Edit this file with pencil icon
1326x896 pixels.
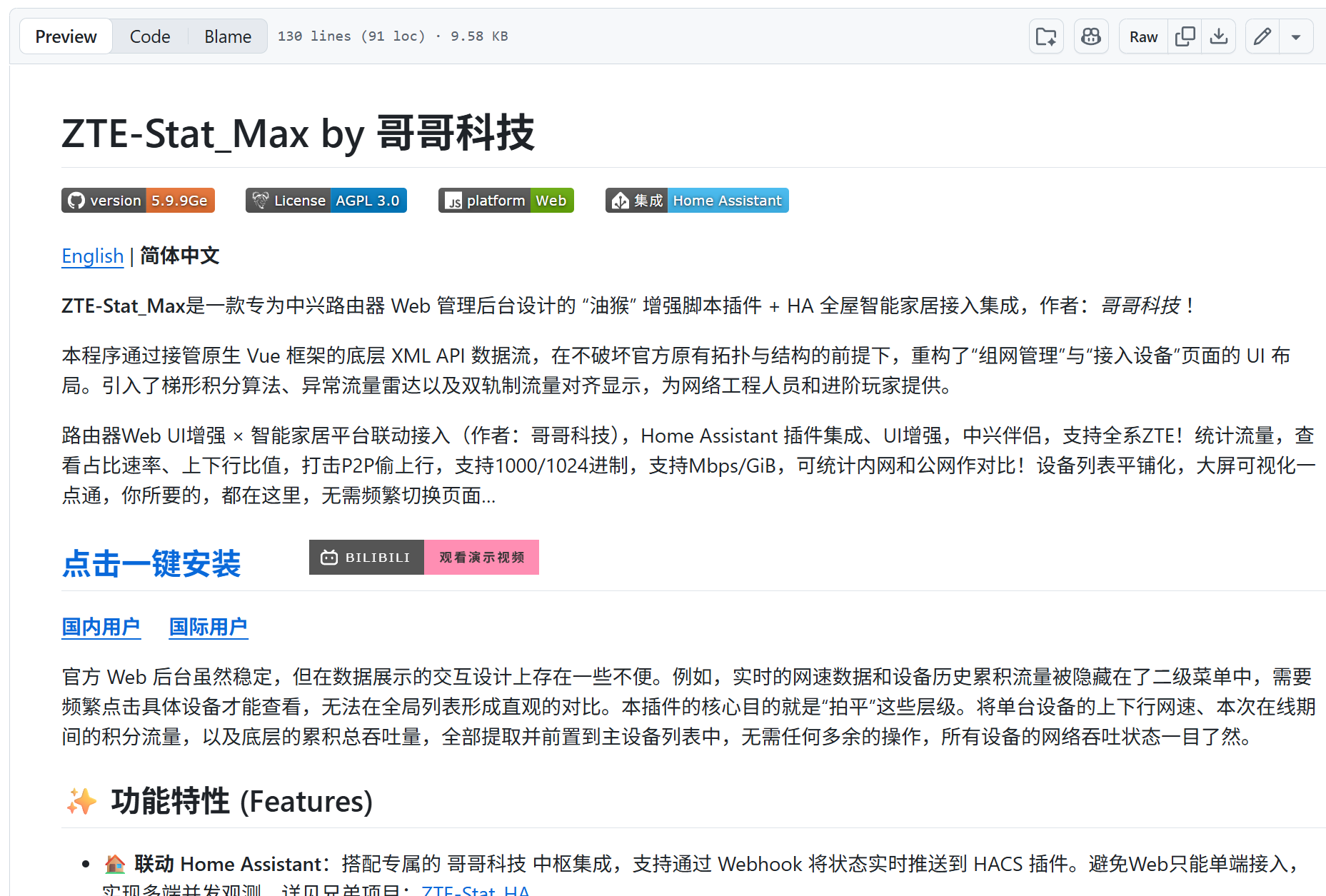[1262, 36]
